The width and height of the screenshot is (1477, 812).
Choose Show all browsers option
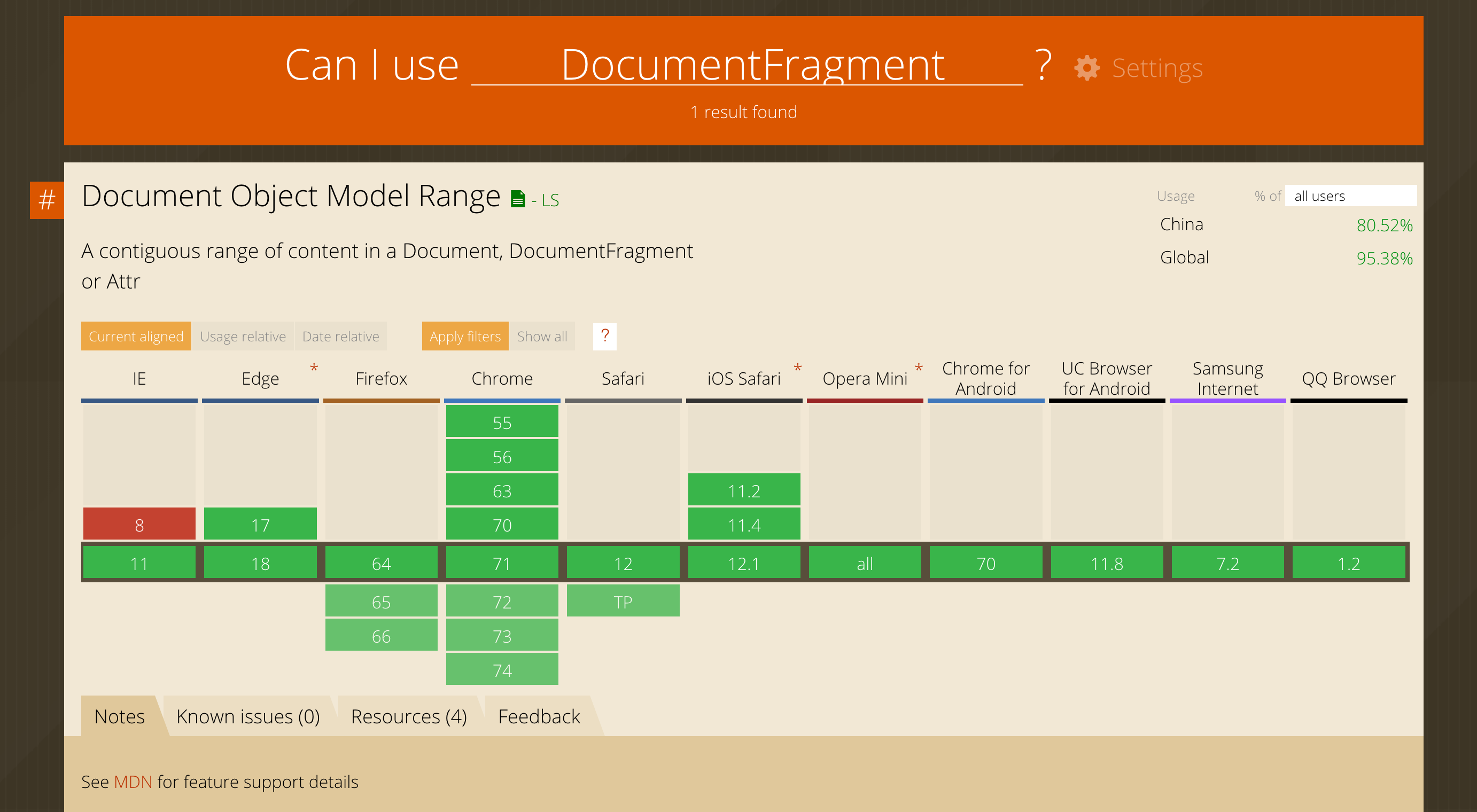[x=542, y=337]
